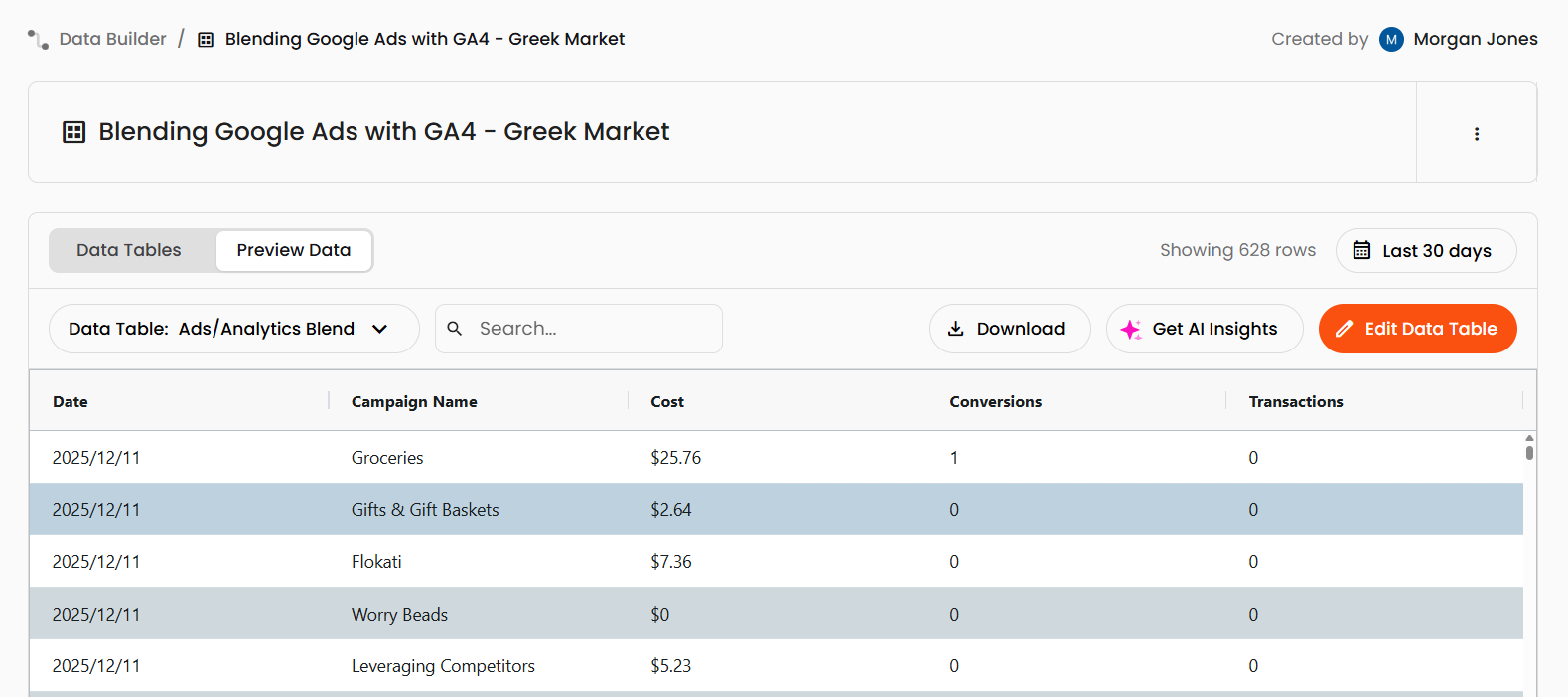Click Get AI Insights button
Screen dimensions: 1568x697
1204,329
